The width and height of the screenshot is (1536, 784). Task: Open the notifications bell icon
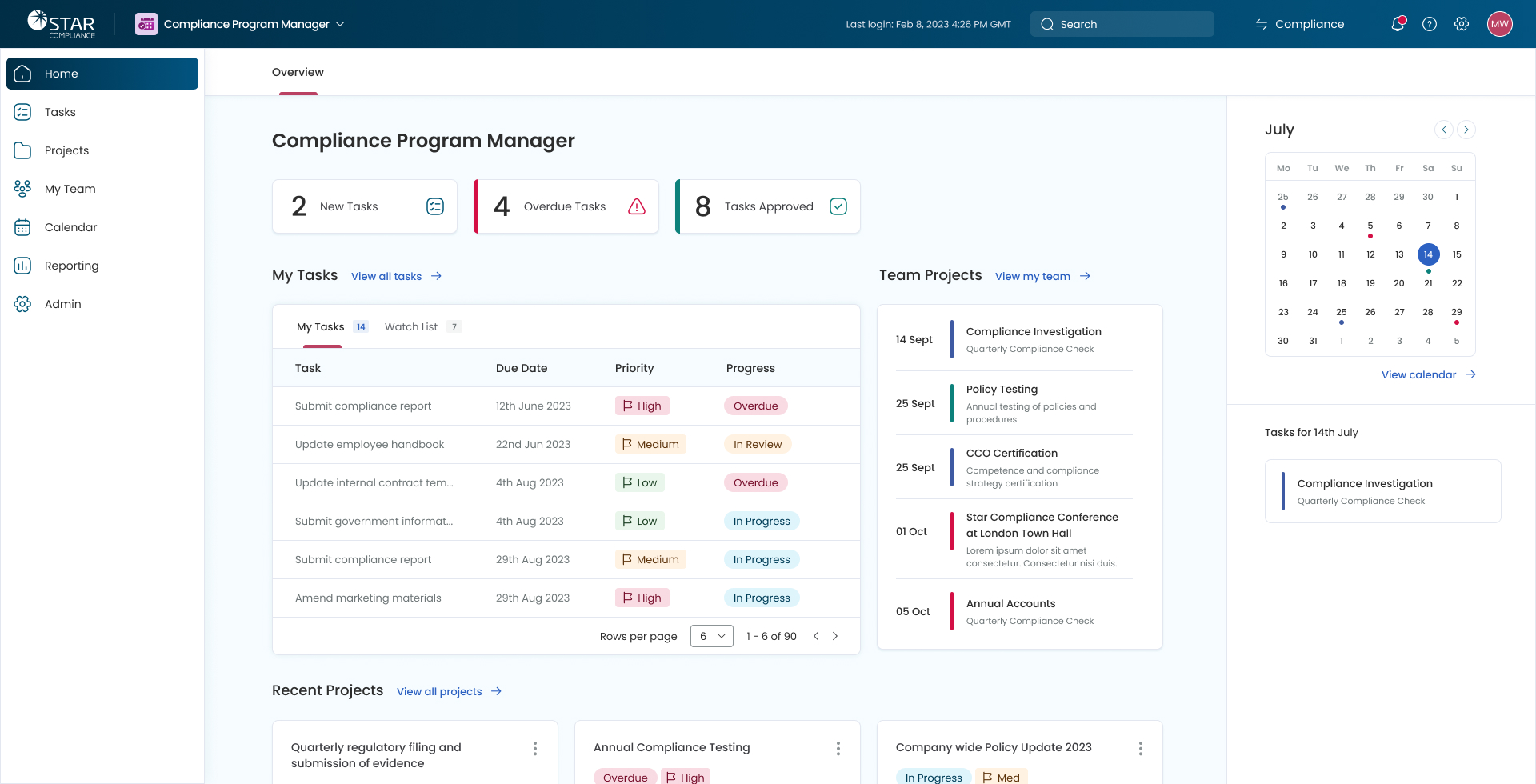coord(1398,24)
